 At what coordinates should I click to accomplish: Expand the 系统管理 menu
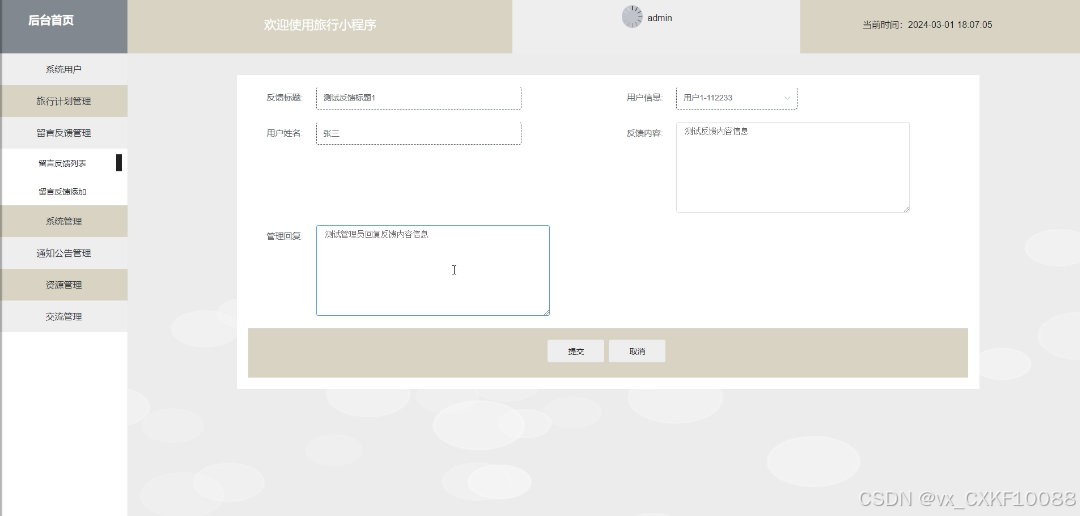(x=63, y=221)
